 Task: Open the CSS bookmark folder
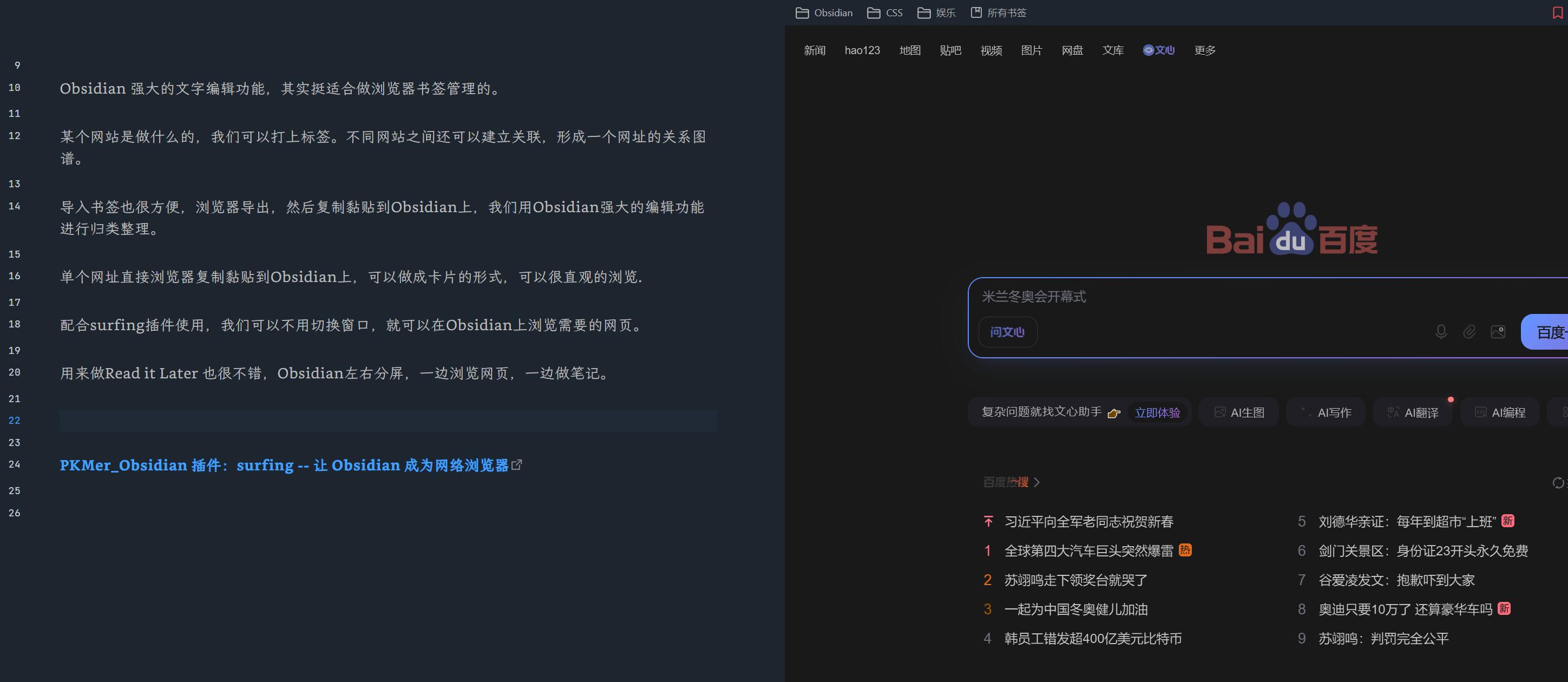coord(884,13)
